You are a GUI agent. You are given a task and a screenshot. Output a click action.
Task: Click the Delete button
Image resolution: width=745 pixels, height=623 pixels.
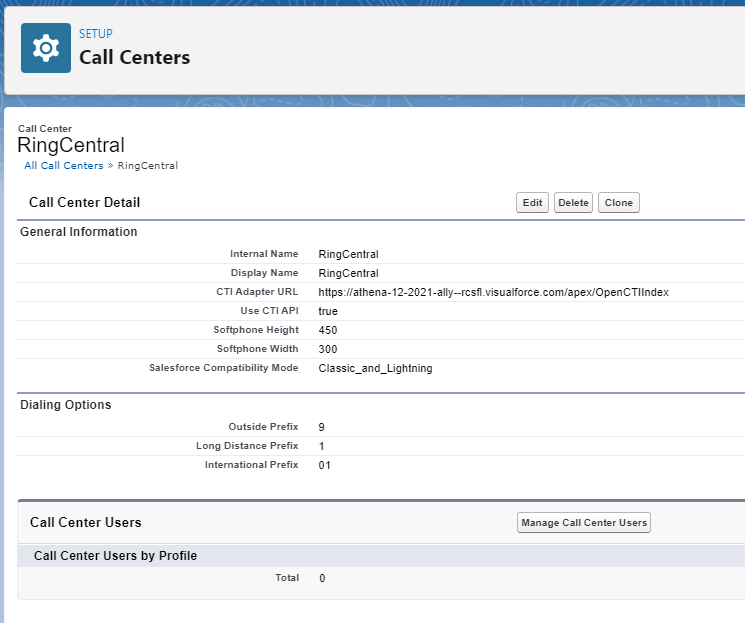point(573,202)
